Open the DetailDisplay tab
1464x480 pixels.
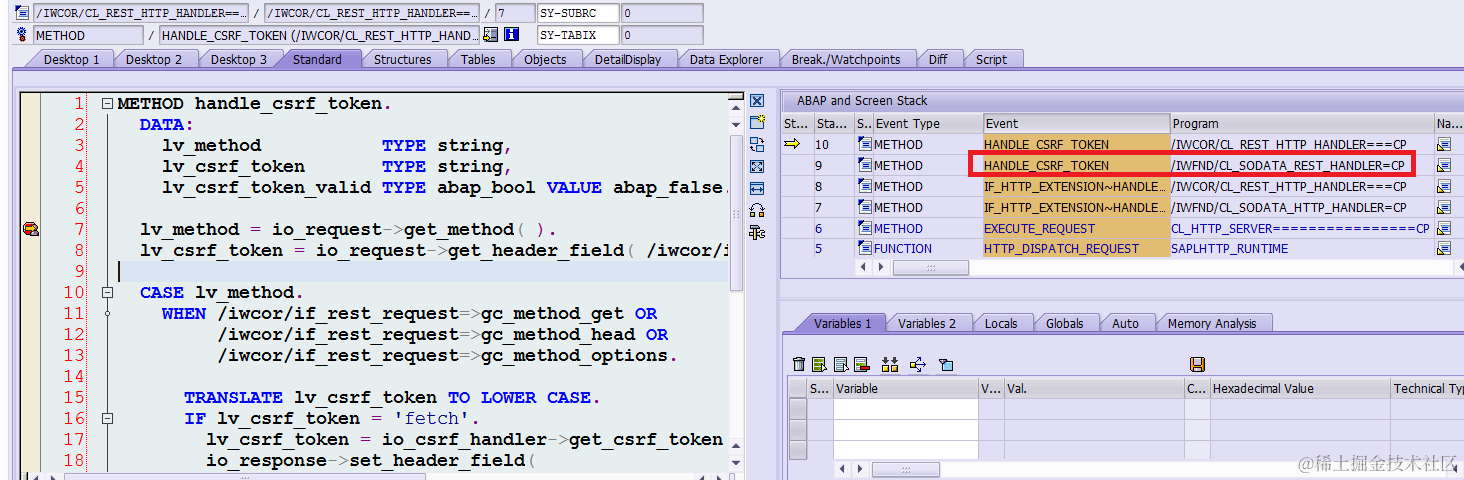[x=628, y=60]
